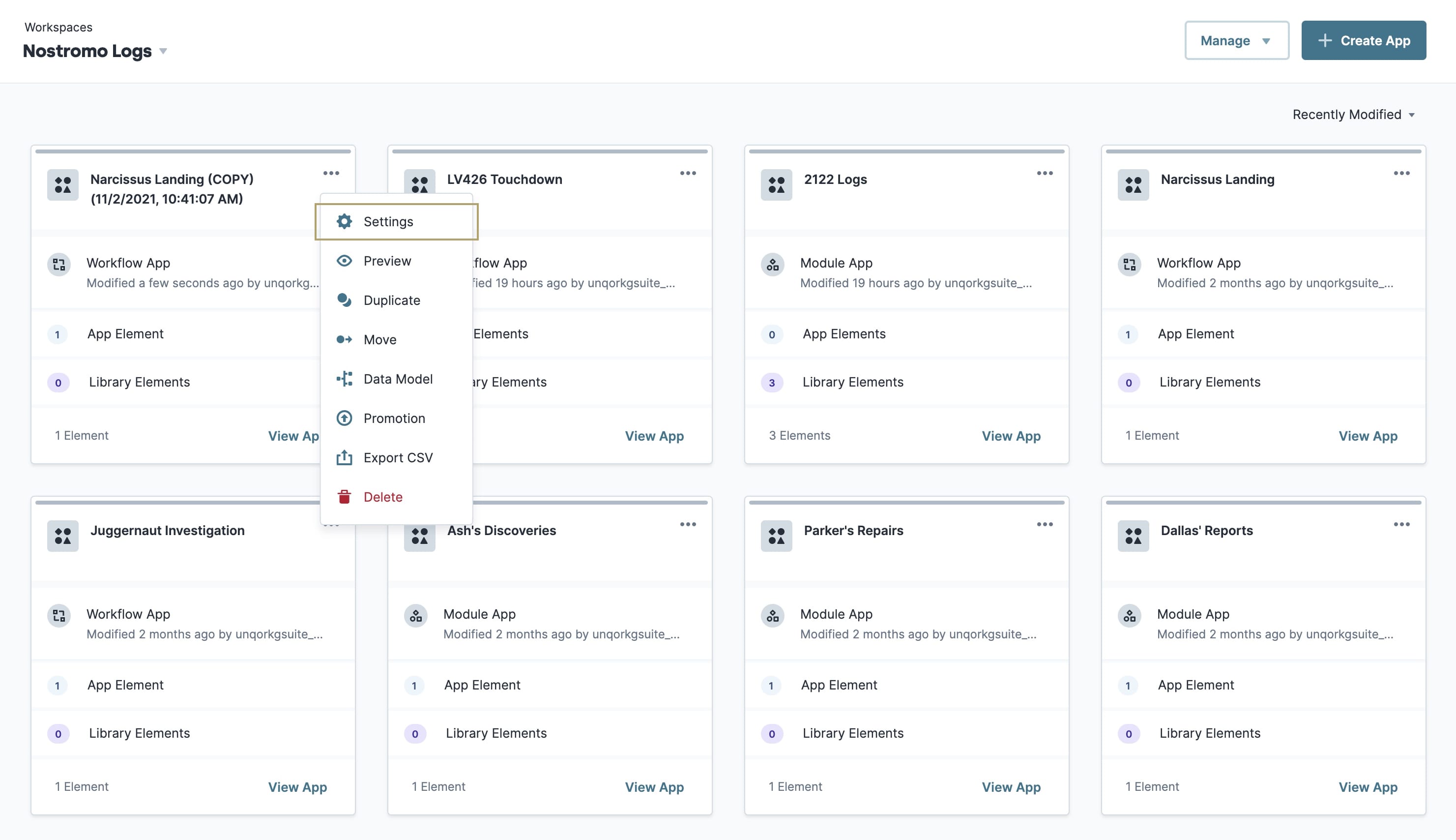
Task: Click the 2122 Logs app icon
Action: click(776, 184)
